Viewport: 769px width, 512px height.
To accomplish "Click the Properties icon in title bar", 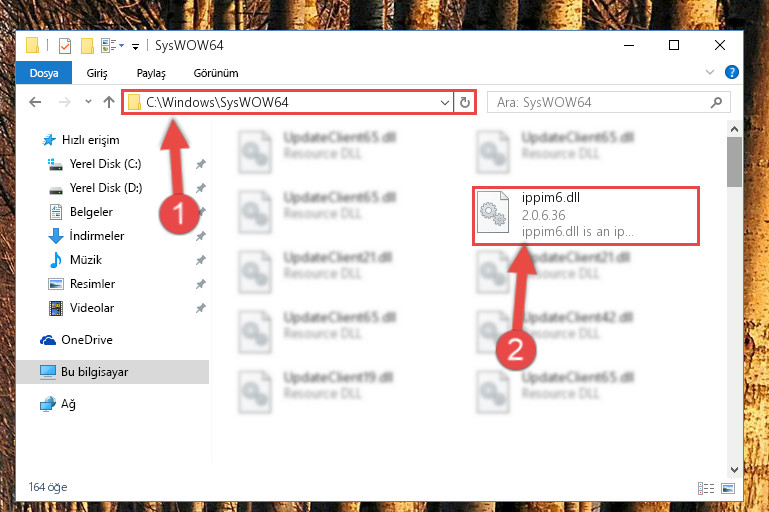I will click(65, 46).
